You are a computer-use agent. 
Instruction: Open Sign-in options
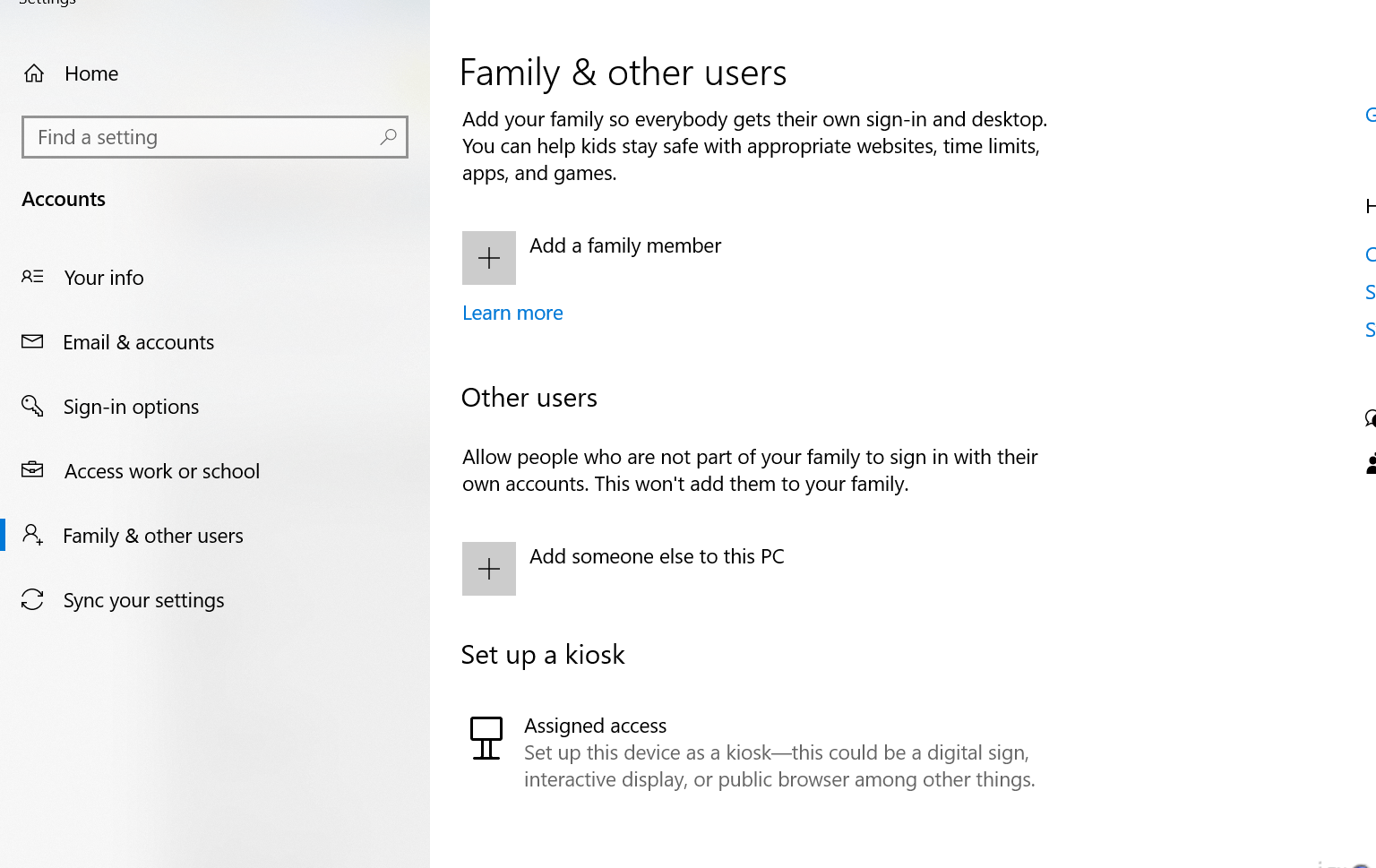point(132,407)
